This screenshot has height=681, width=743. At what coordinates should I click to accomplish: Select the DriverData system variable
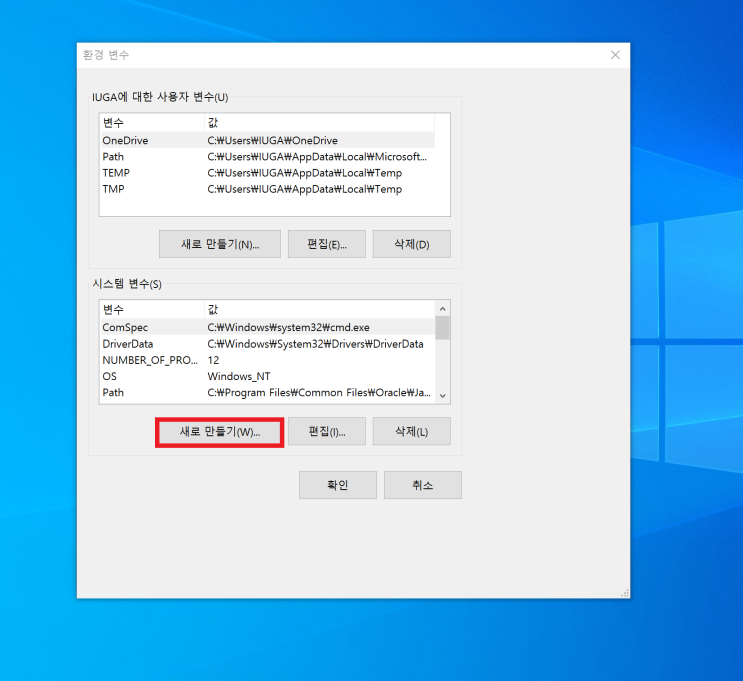(x=267, y=344)
